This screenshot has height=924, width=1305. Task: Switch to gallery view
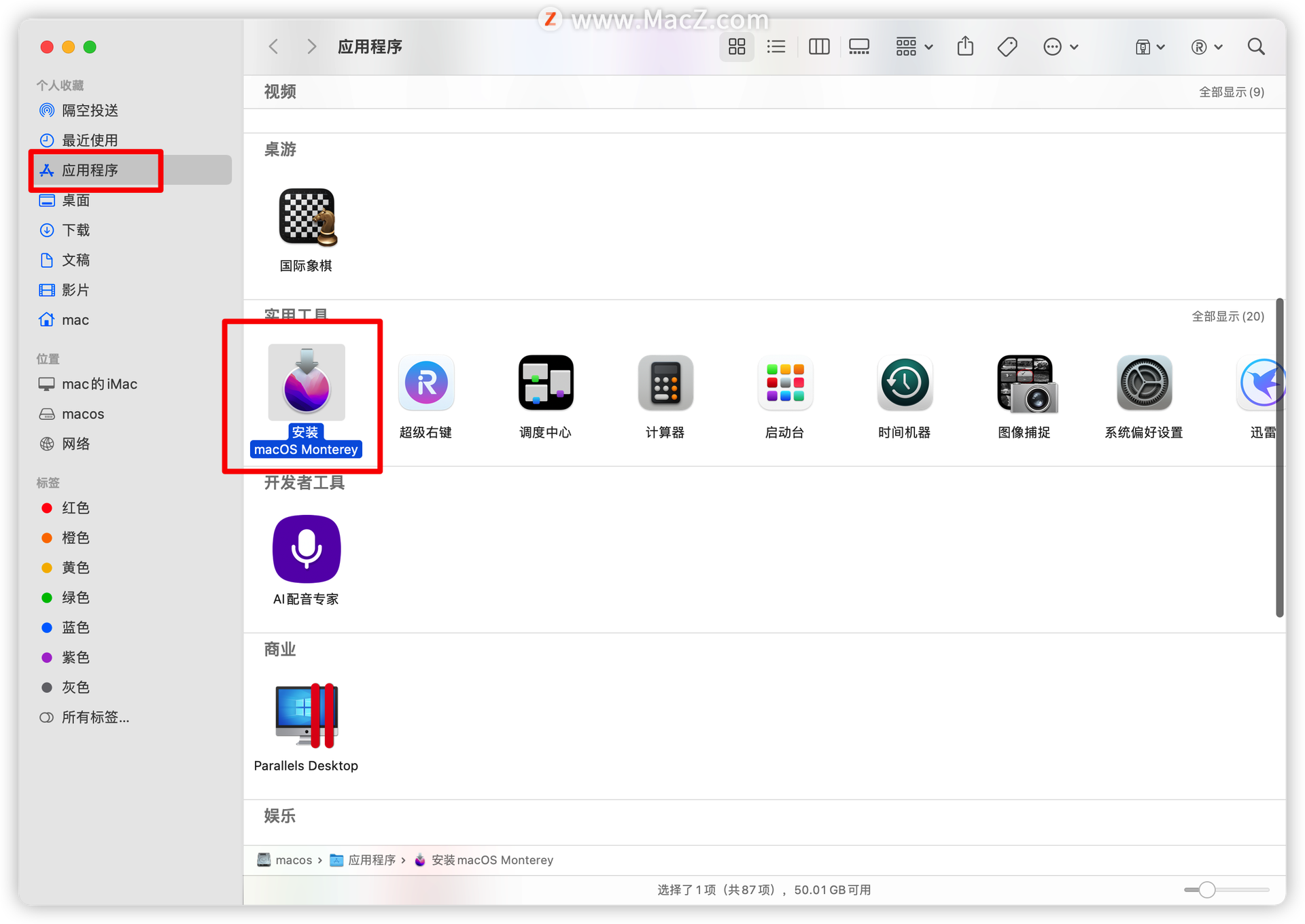coord(859,47)
